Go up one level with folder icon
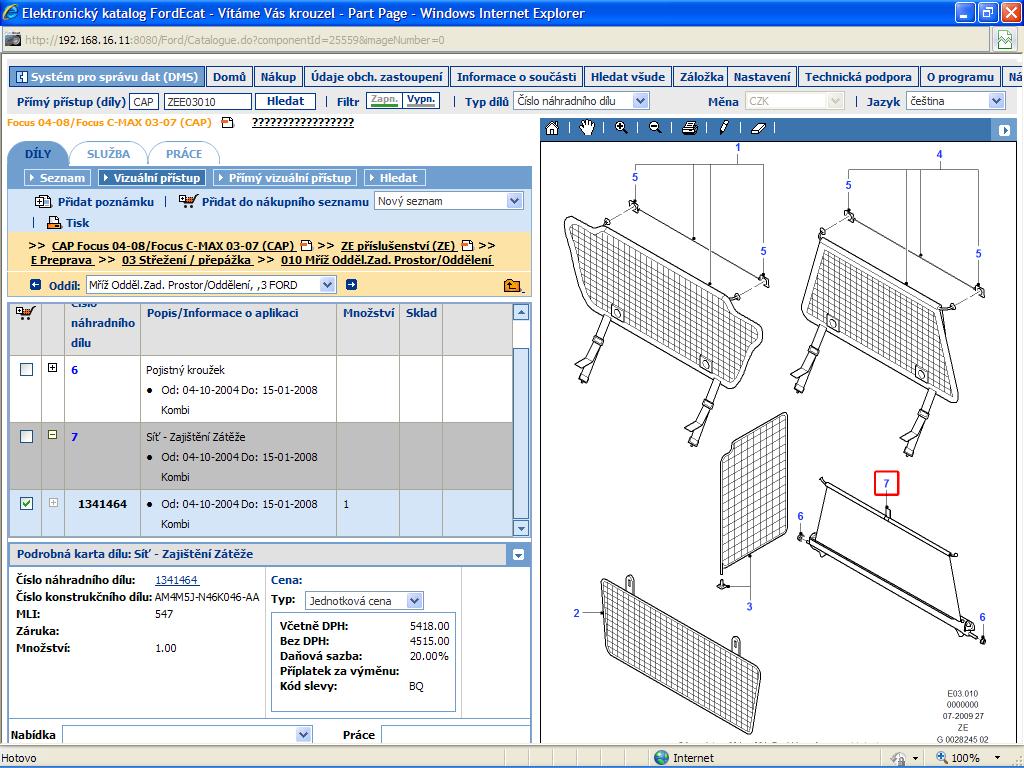 [x=513, y=285]
